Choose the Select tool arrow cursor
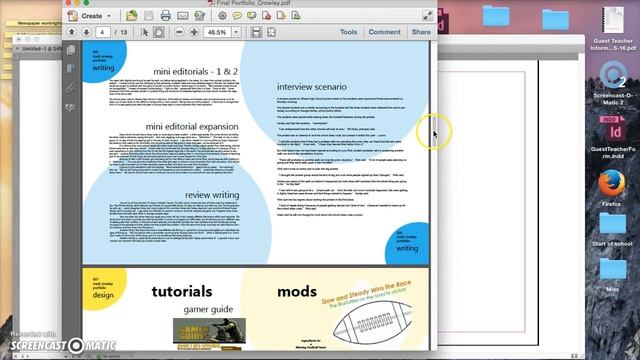The height and width of the screenshot is (360, 640). (x=144, y=32)
